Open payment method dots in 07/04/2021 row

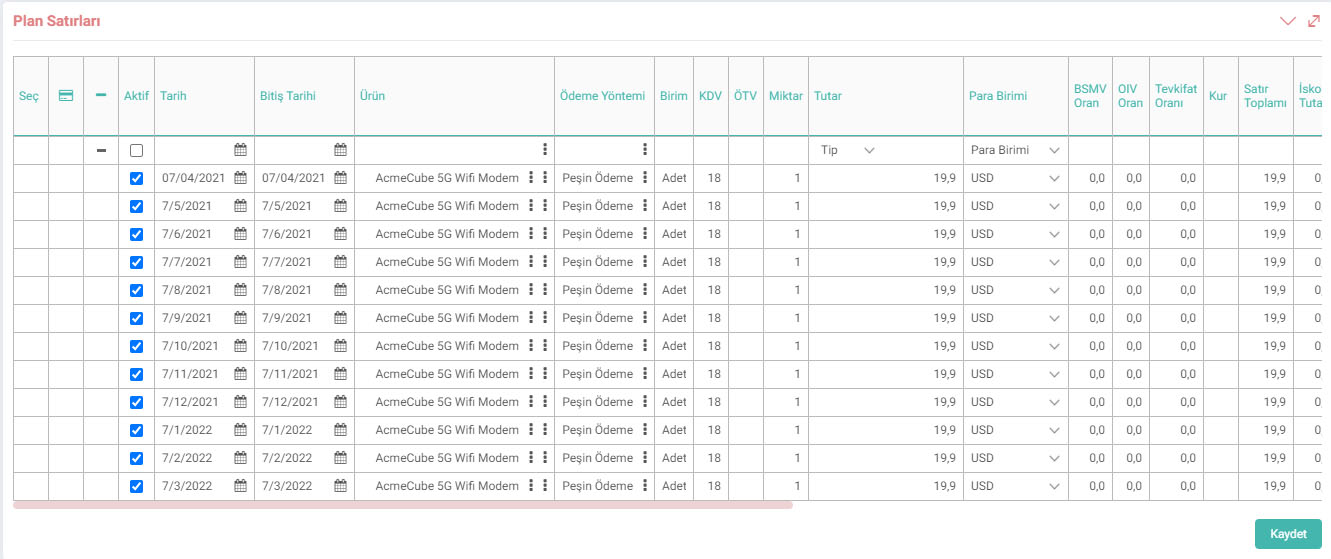(x=645, y=178)
